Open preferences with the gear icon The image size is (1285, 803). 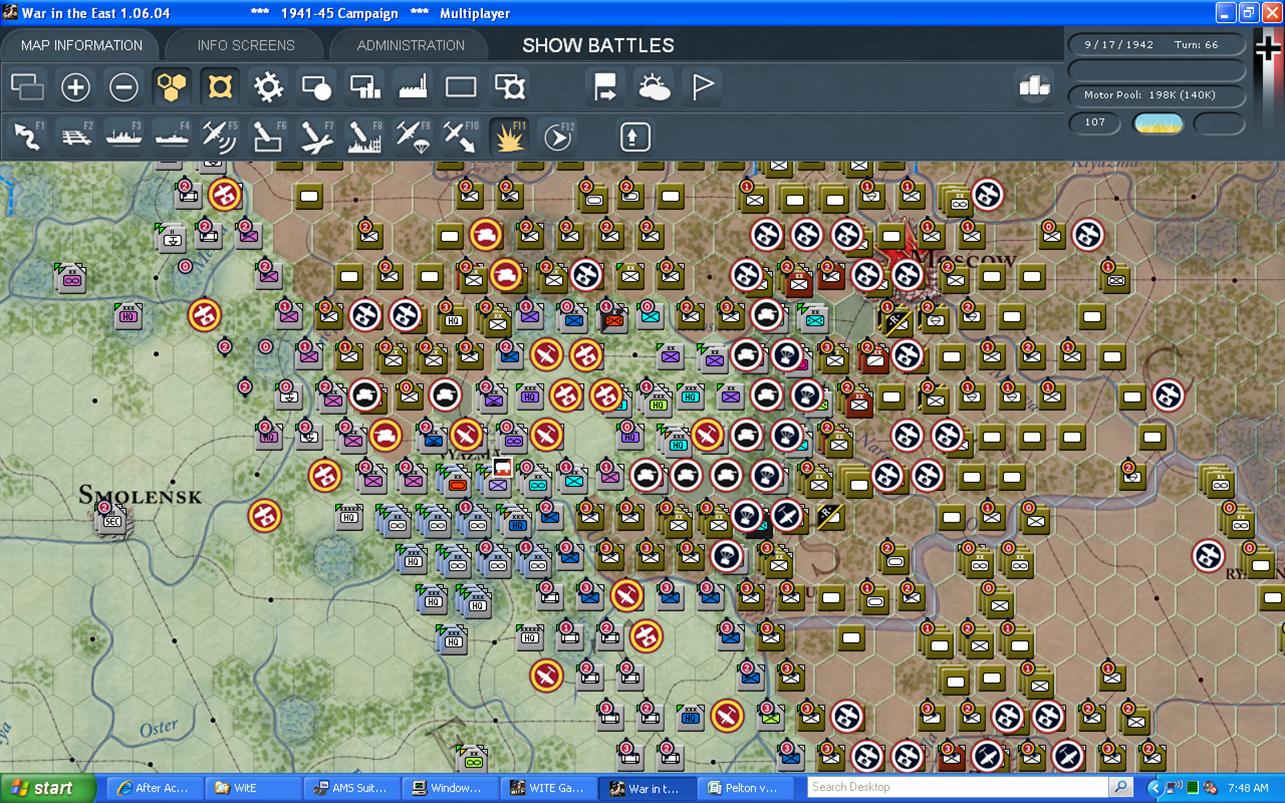tap(268, 88)
